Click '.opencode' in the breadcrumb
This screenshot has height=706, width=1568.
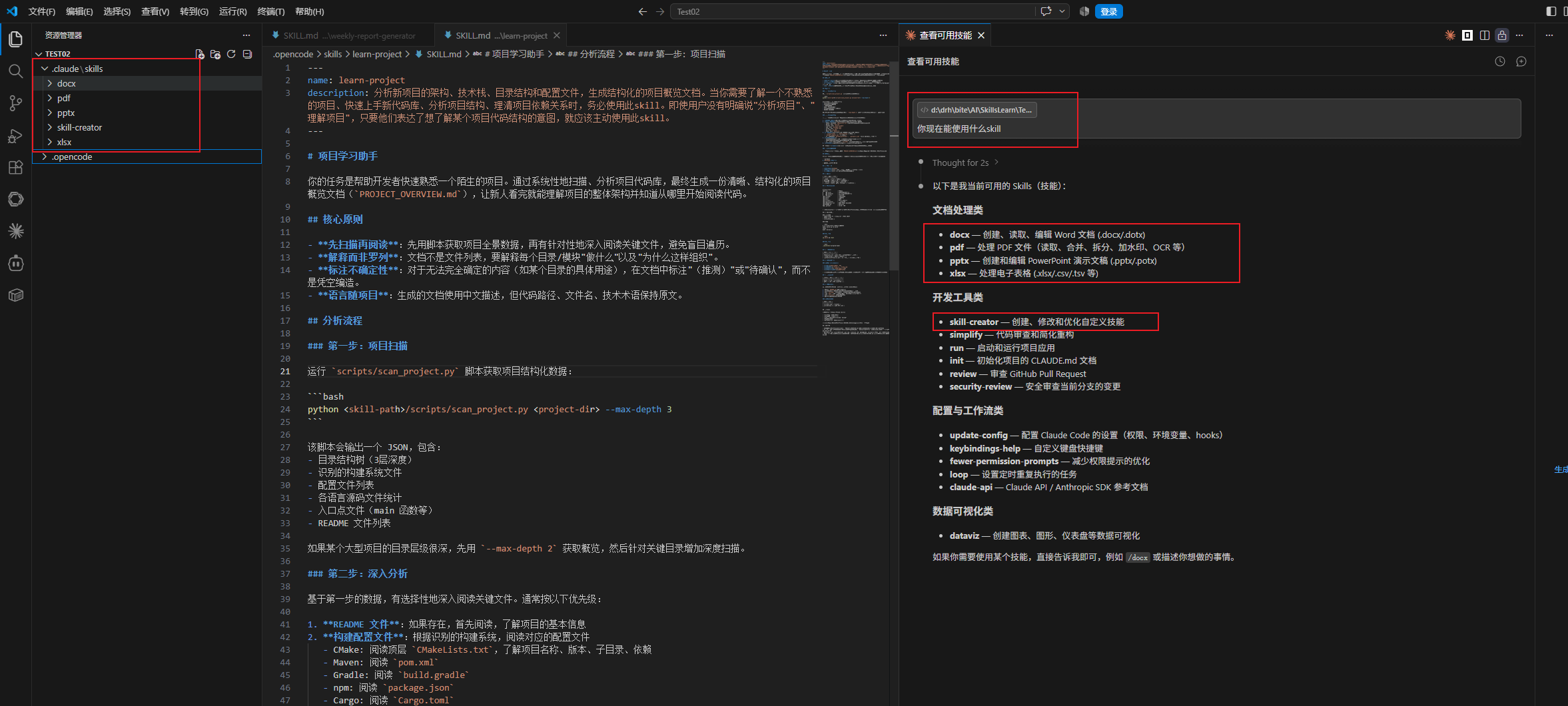(293, 54)
